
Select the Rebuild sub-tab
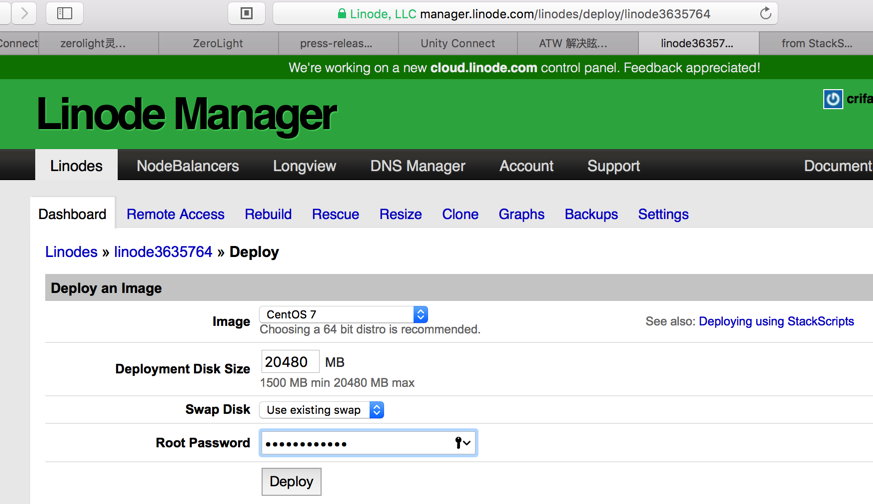pos(268,214)
